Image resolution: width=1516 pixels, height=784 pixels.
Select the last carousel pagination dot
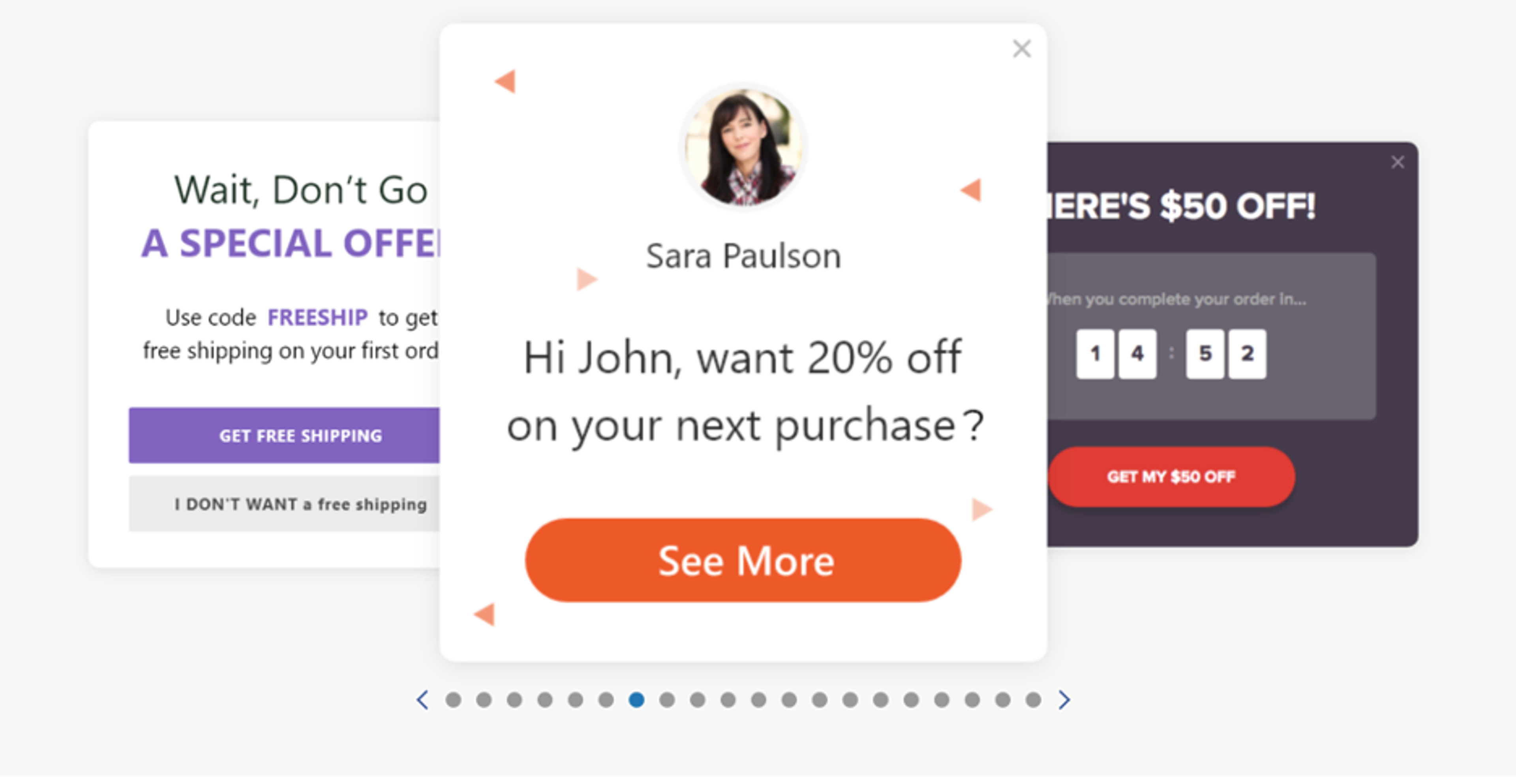[x=1033, y=699]
